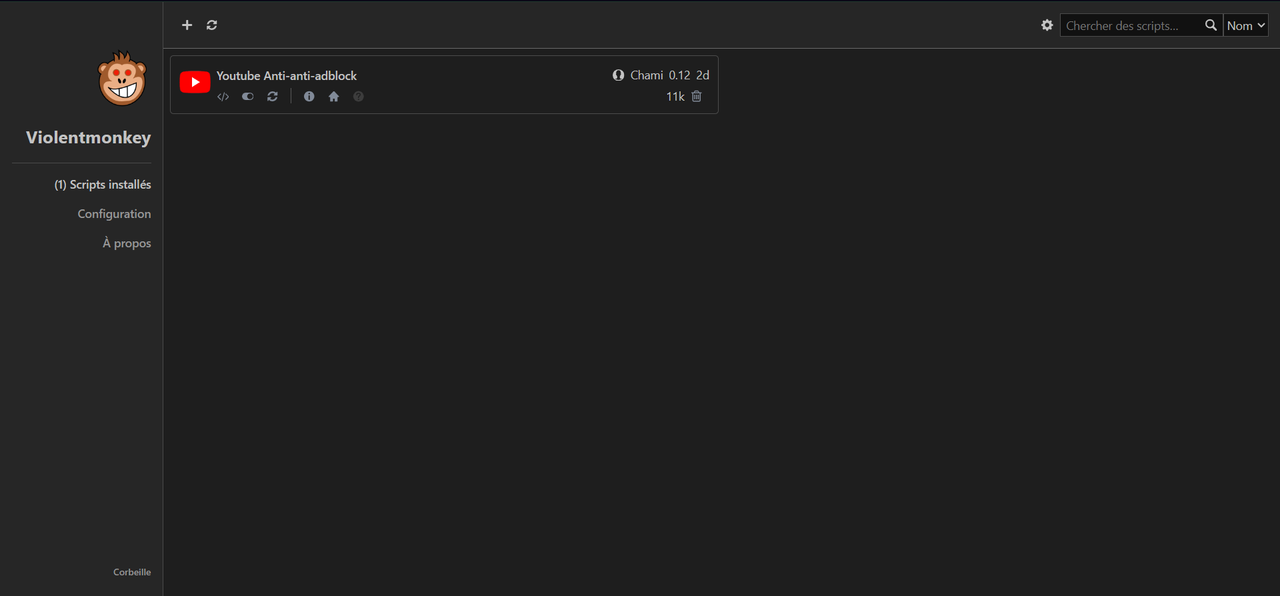The image size is (1280, 596).
Task: Click the Violentmonkey title text
Action: 89,138
